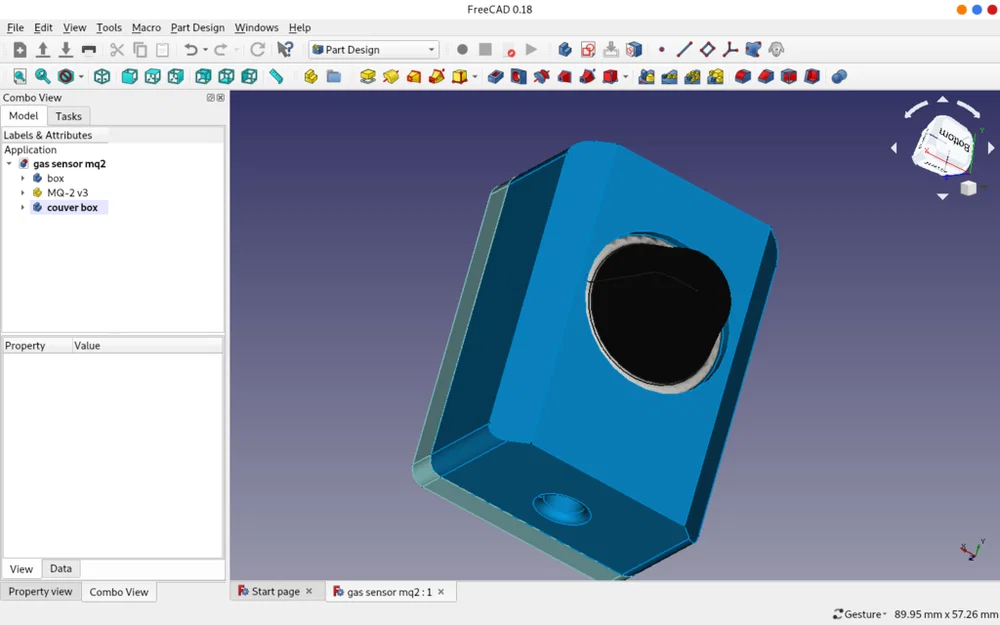Viewport: 1000px width, 625px height.
Task: Click the Pocket tool icon
Action: pos(496,77)
